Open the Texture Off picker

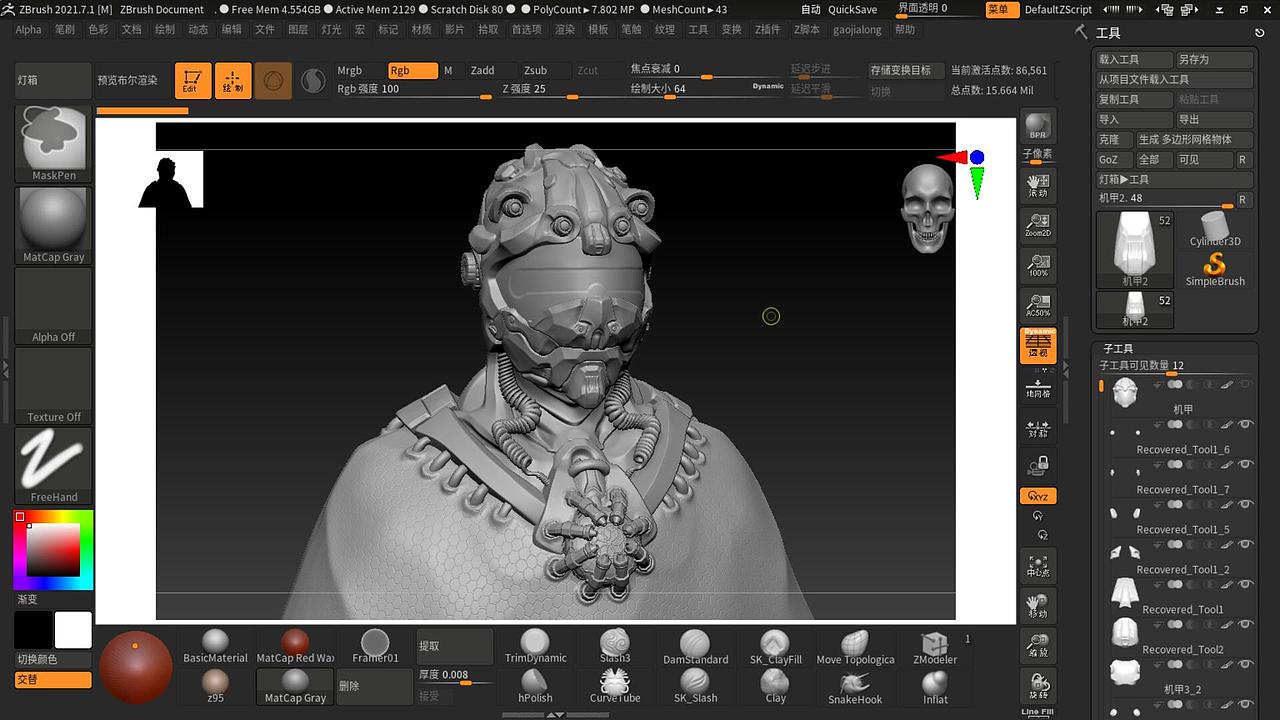tap(54, 385)
